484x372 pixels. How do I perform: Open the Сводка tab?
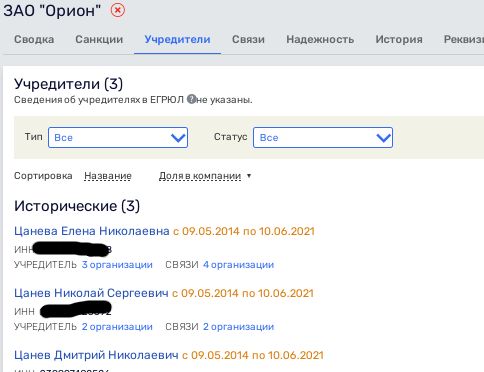coord(34,39)
